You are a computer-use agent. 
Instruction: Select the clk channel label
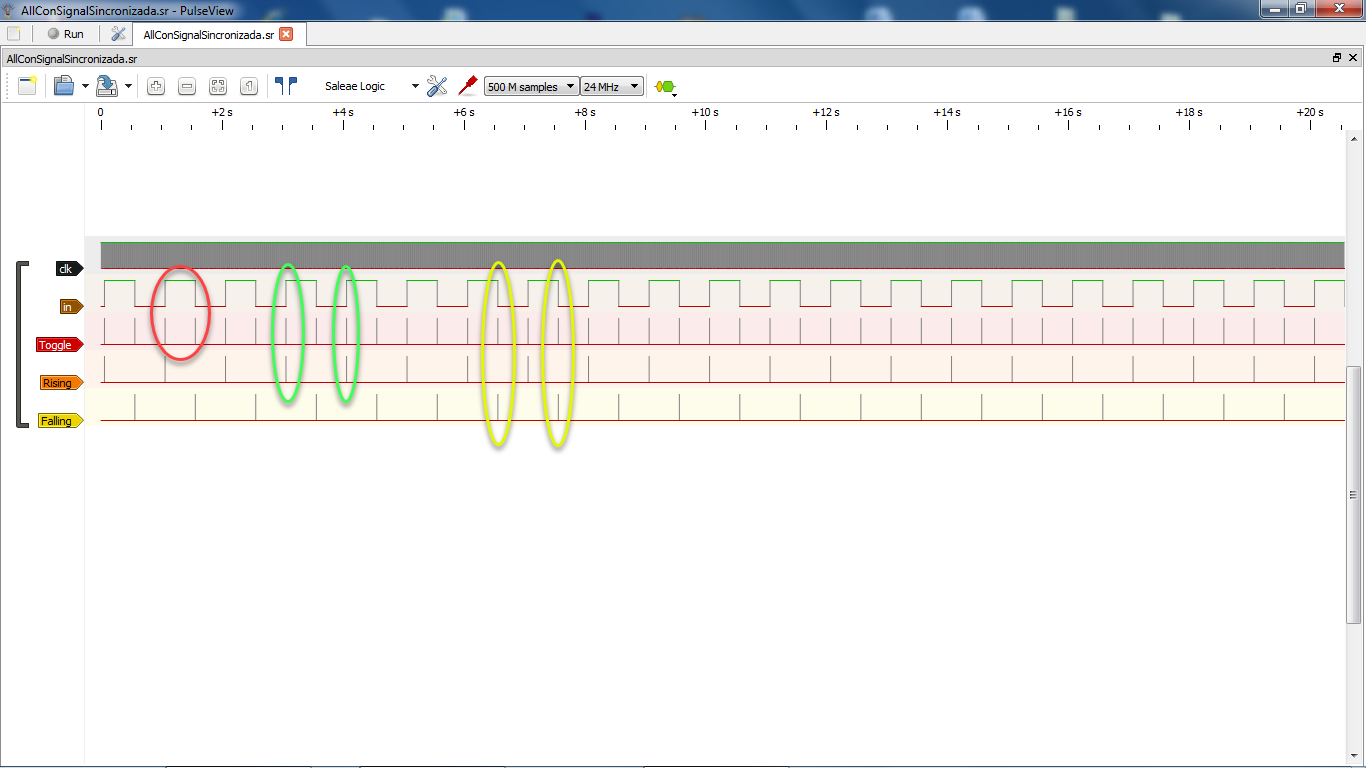[68, 269]
